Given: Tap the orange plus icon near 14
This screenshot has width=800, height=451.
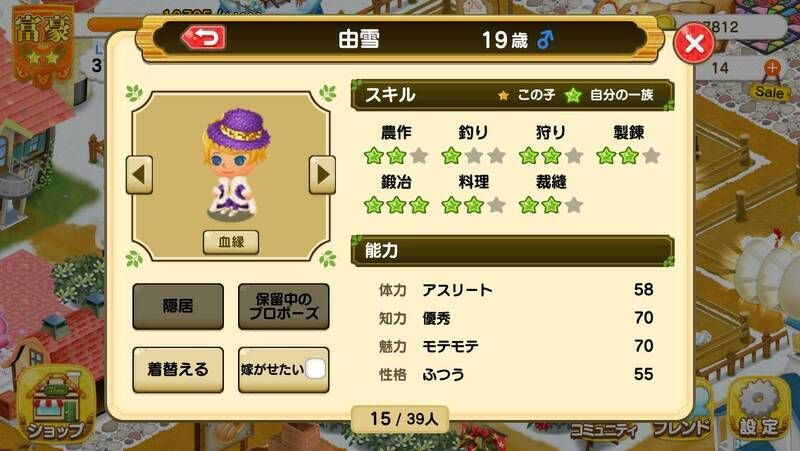Looking at the screenshot, I should pos(772,67).
